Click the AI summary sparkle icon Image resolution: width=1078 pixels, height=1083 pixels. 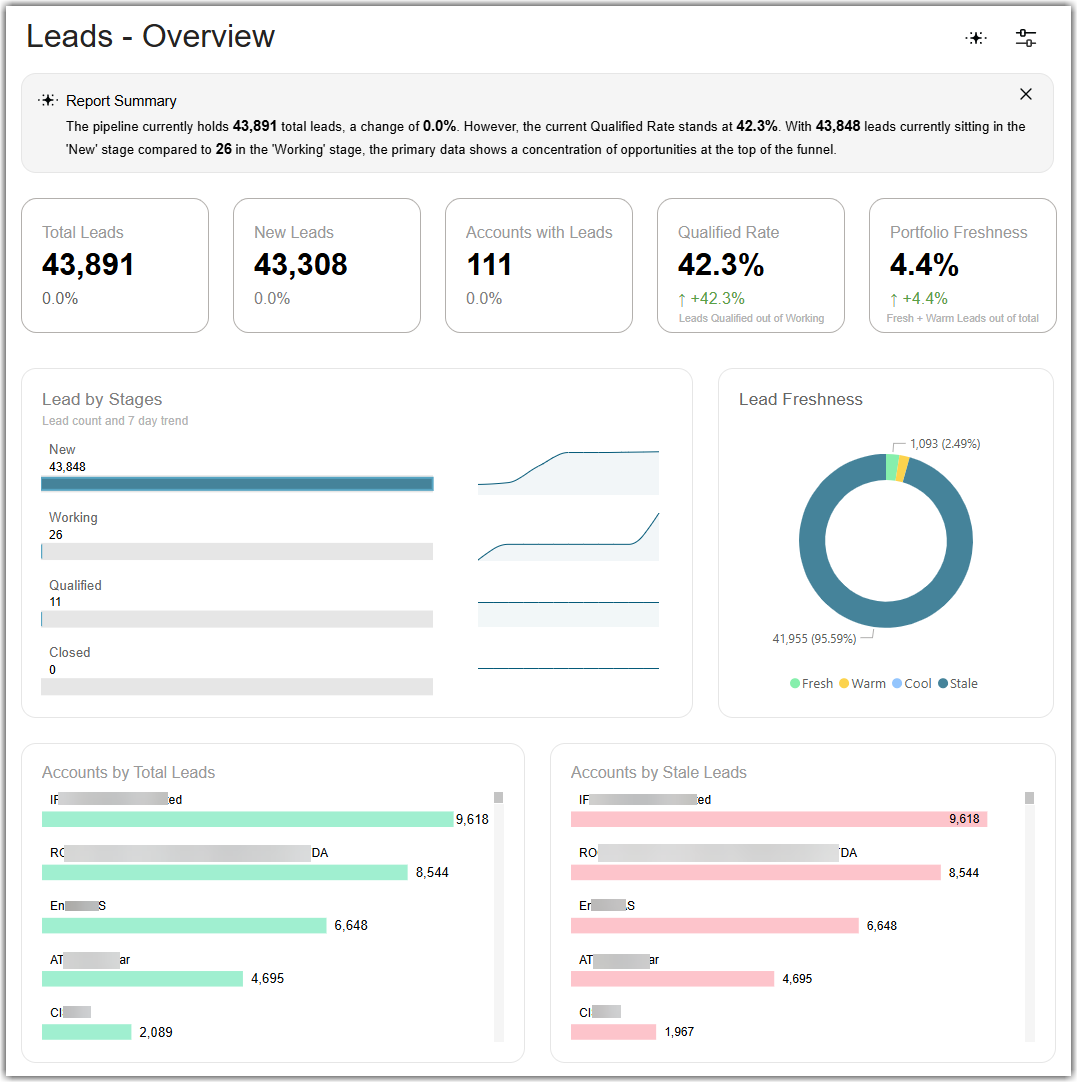(975, 38)
